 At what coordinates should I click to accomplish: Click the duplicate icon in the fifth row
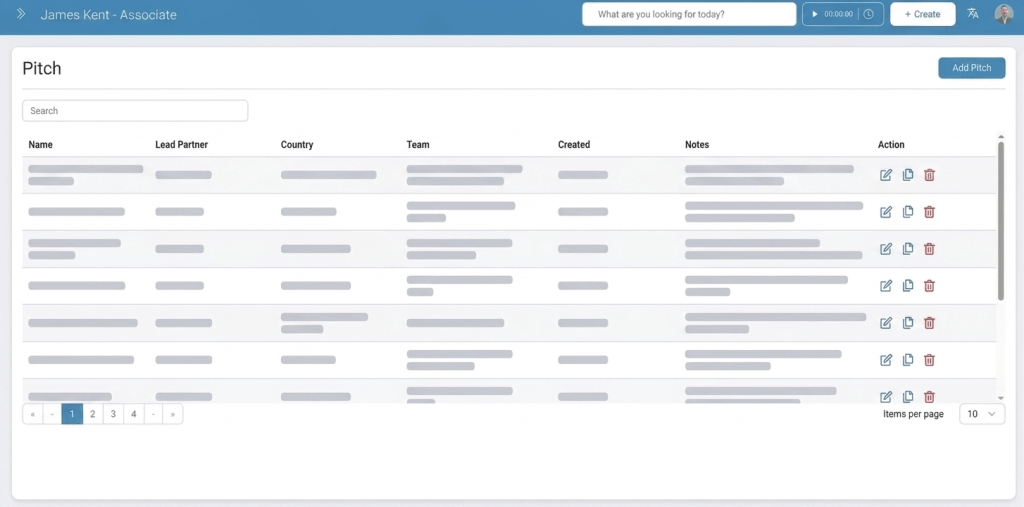908,323
